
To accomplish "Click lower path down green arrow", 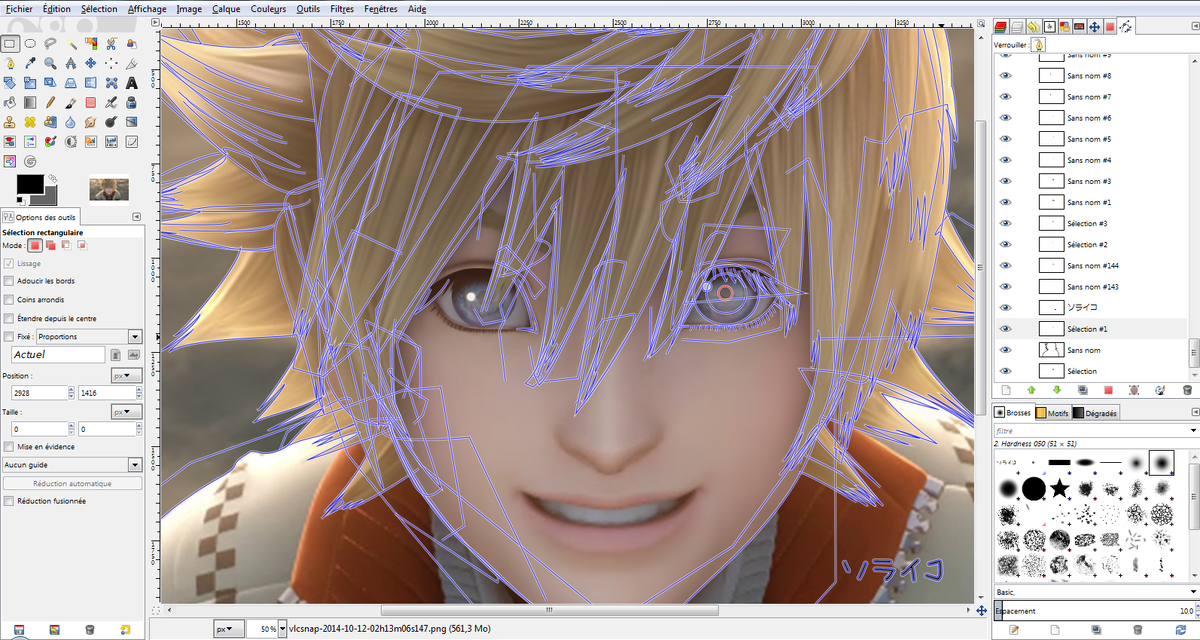I will click(x=1056, y=390).
